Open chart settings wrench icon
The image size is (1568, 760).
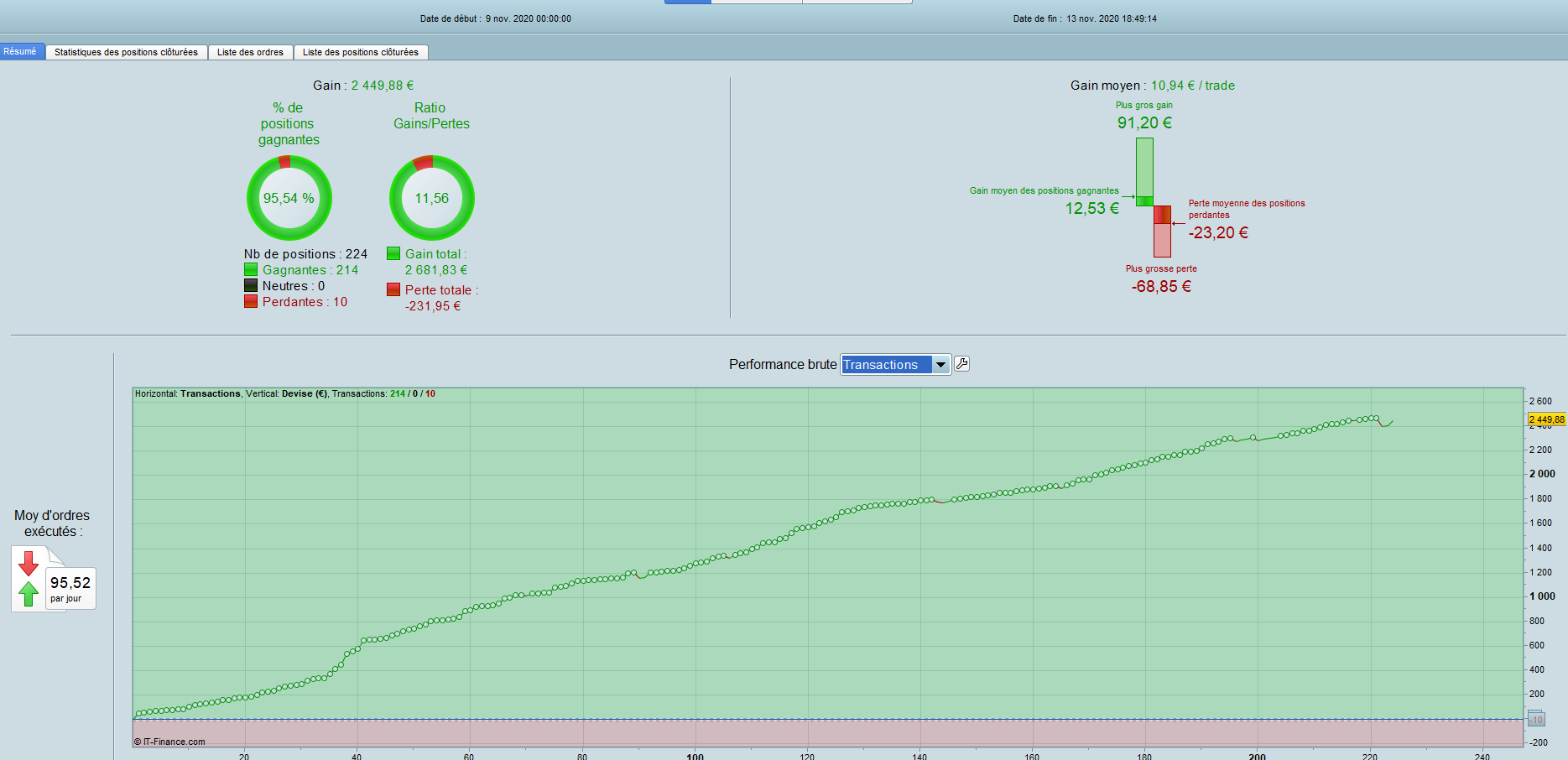point(961,364)
